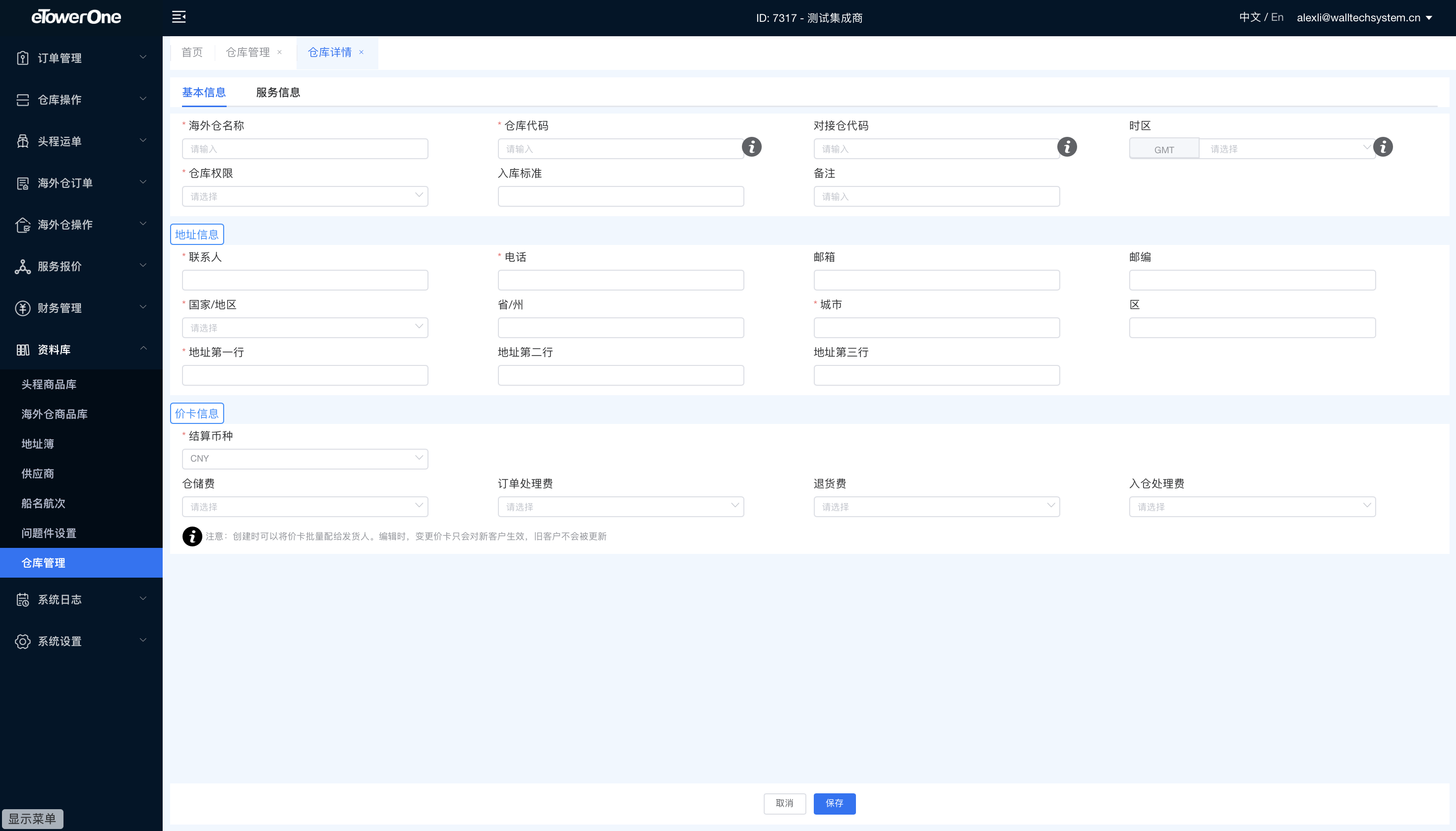The width and height of the screenshot is (1456, 831).
Task: Click the 保存 button
Action: (x=835, y=804)
